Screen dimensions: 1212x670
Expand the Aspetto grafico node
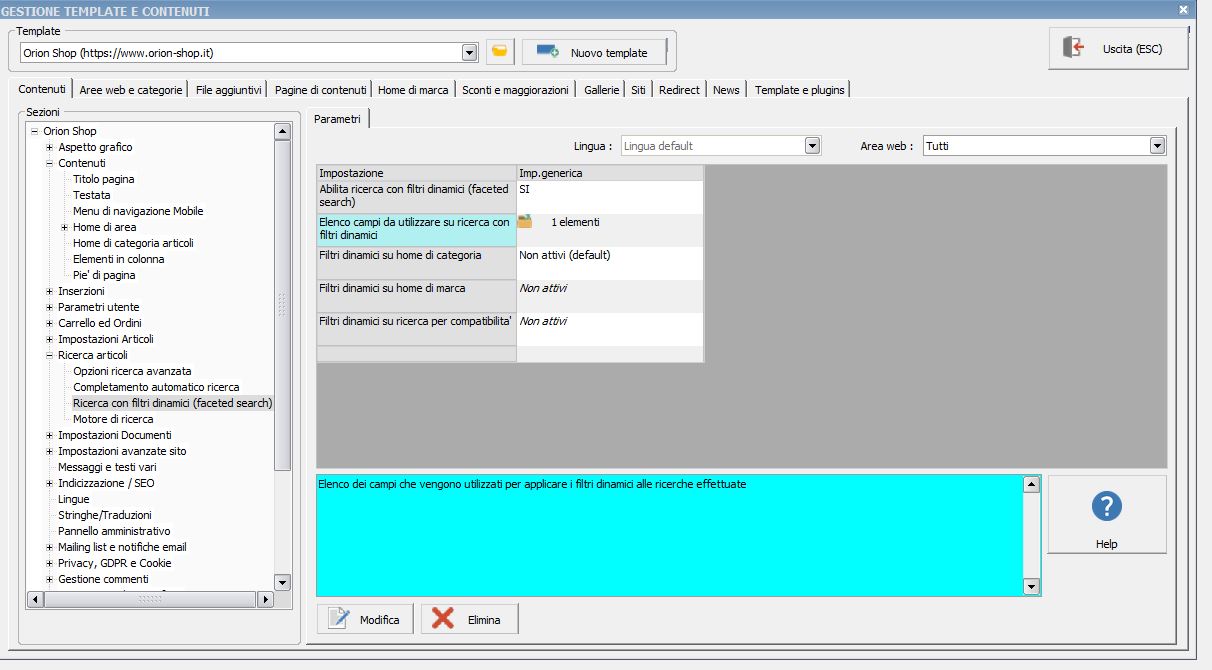tap(49, 147)
